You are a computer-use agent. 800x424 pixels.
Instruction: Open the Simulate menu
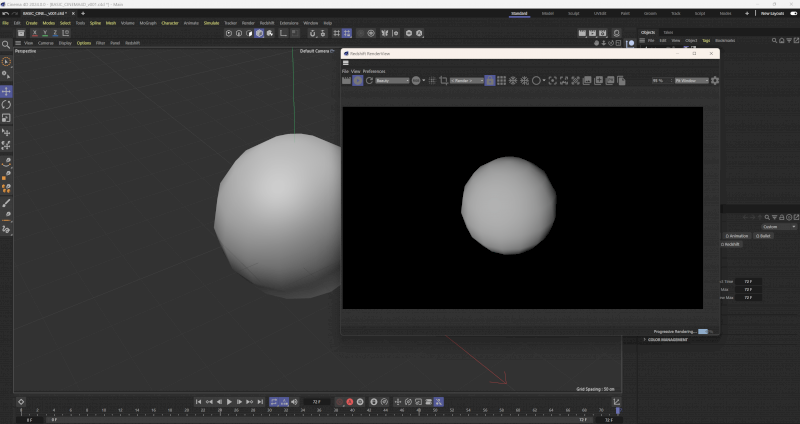coord(211,22)
